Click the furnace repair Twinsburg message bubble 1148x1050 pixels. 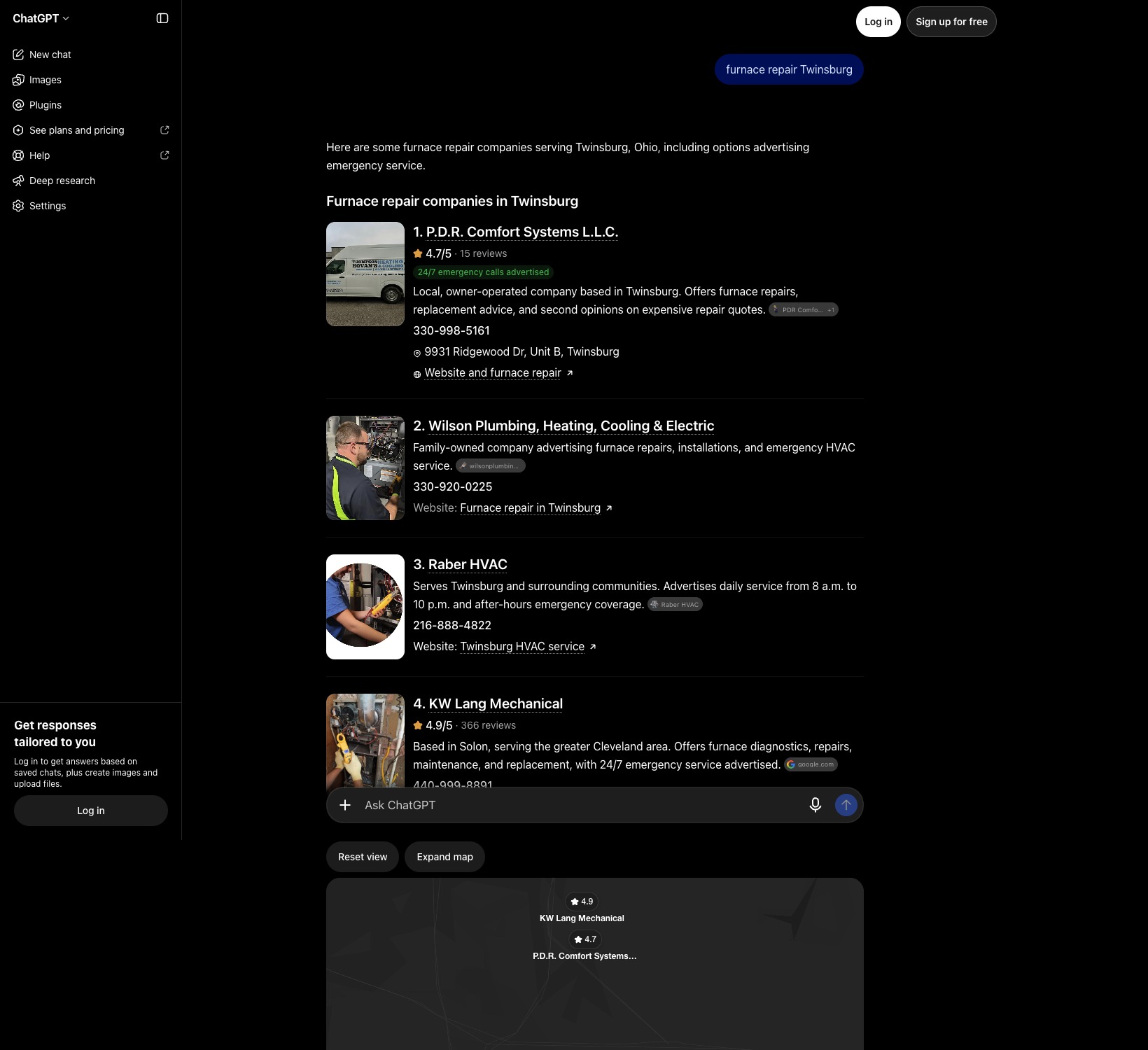(789, 69)
